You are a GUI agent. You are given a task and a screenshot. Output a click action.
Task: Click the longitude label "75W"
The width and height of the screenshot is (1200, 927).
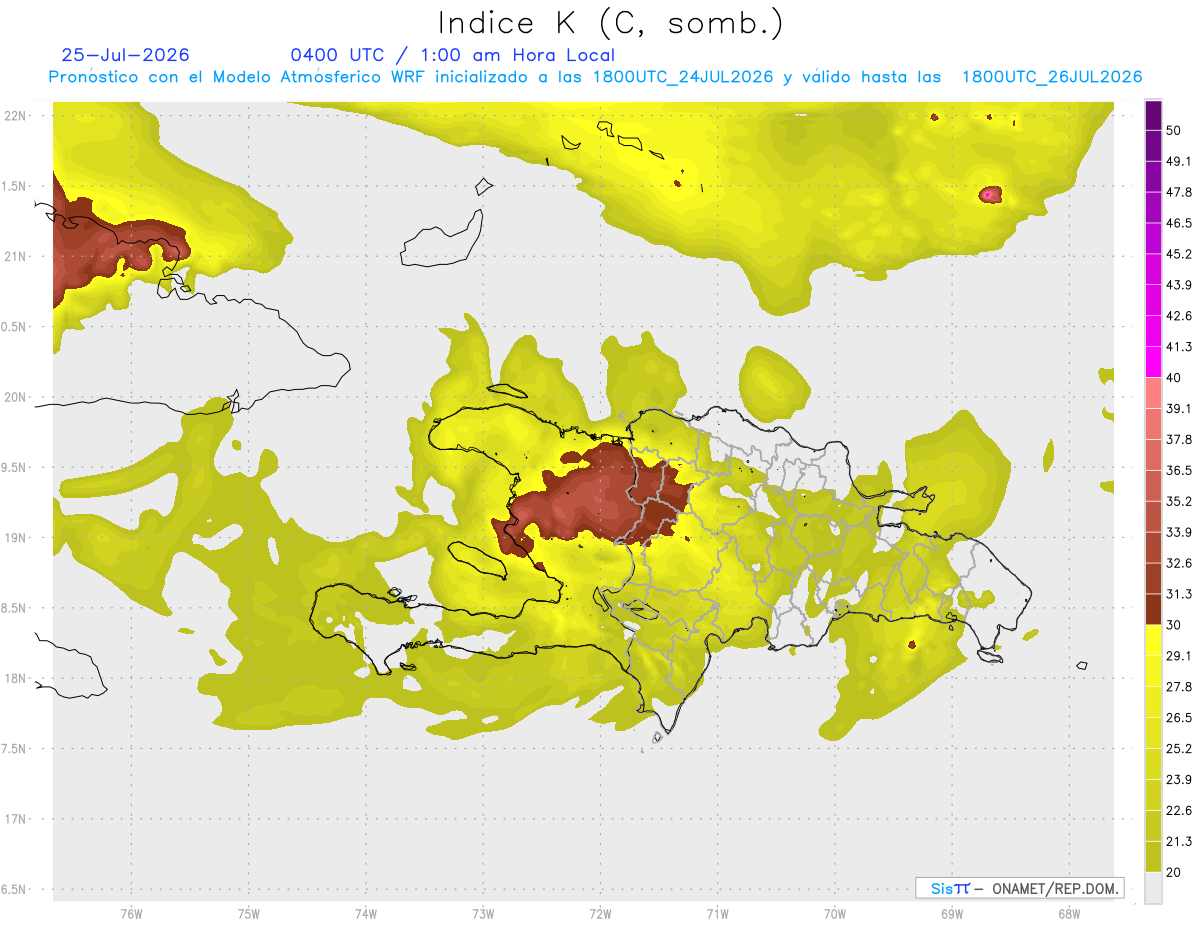pos(249,914)
